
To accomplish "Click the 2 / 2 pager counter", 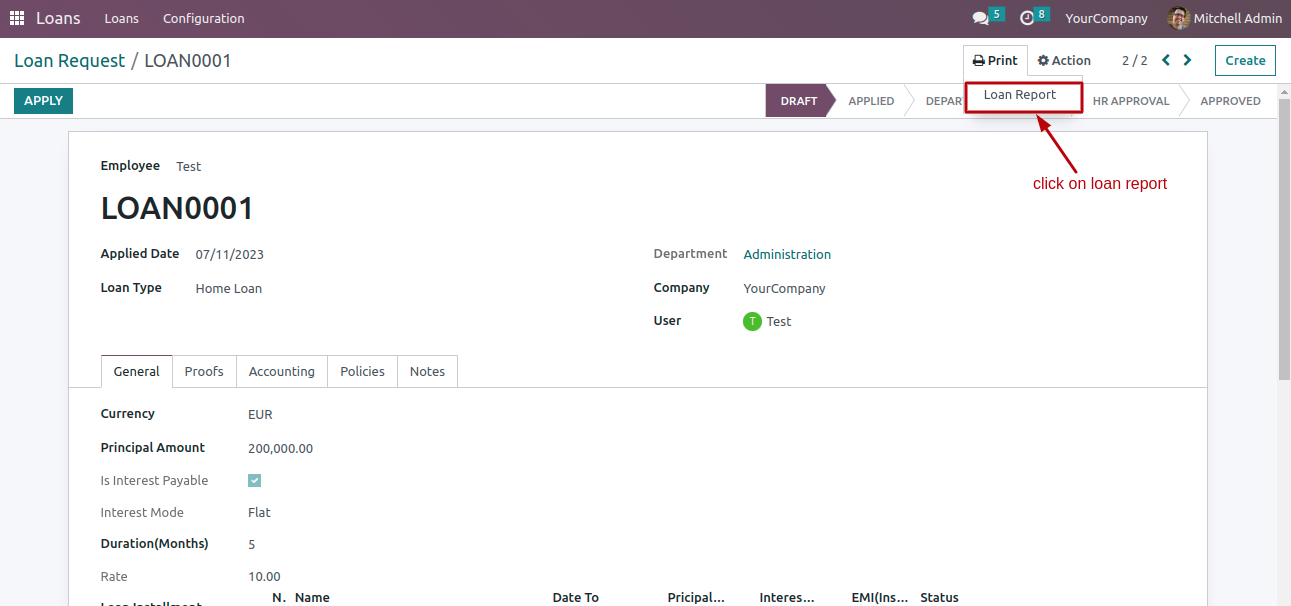I will (x=1134, y=60).
